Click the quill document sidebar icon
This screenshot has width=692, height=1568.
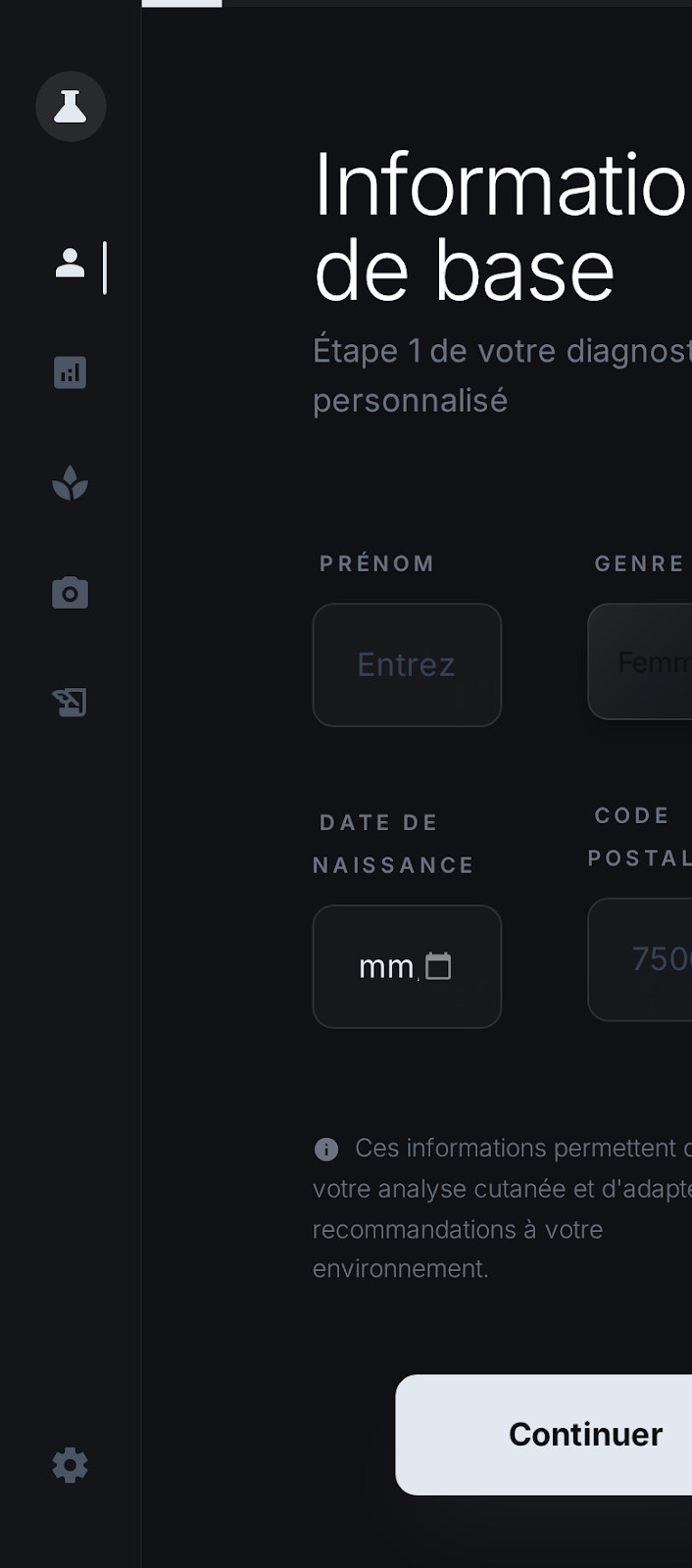click(x=71, y=702)
